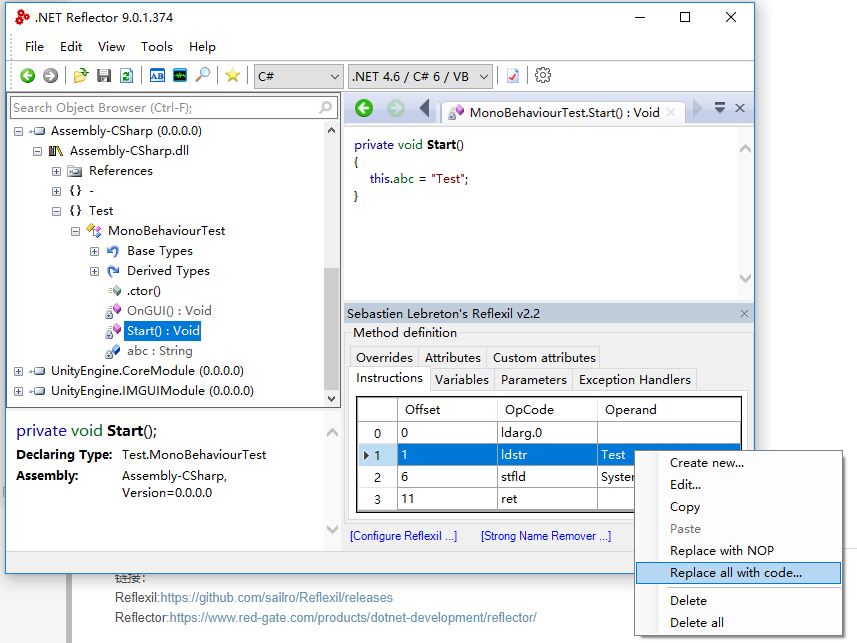Screen dimensions: 857x643
Task: Expand the Base Types node
Action: 95,251
